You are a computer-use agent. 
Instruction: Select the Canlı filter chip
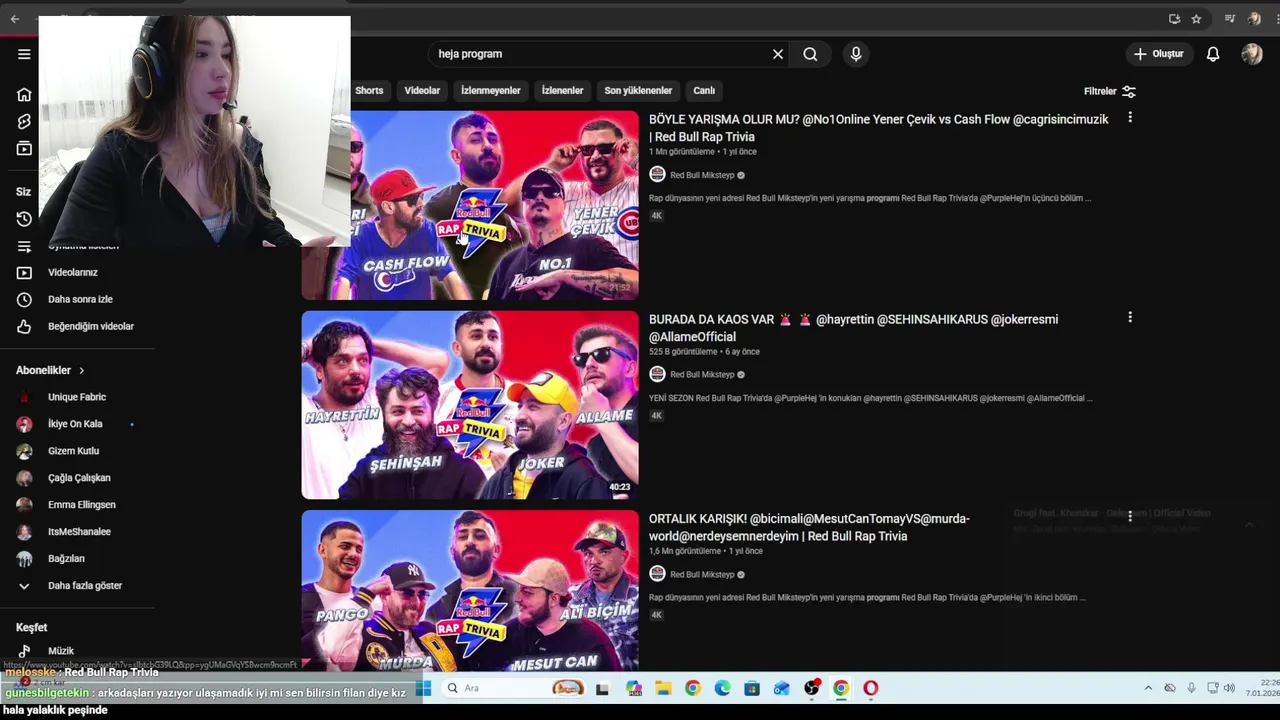[704, 90]
